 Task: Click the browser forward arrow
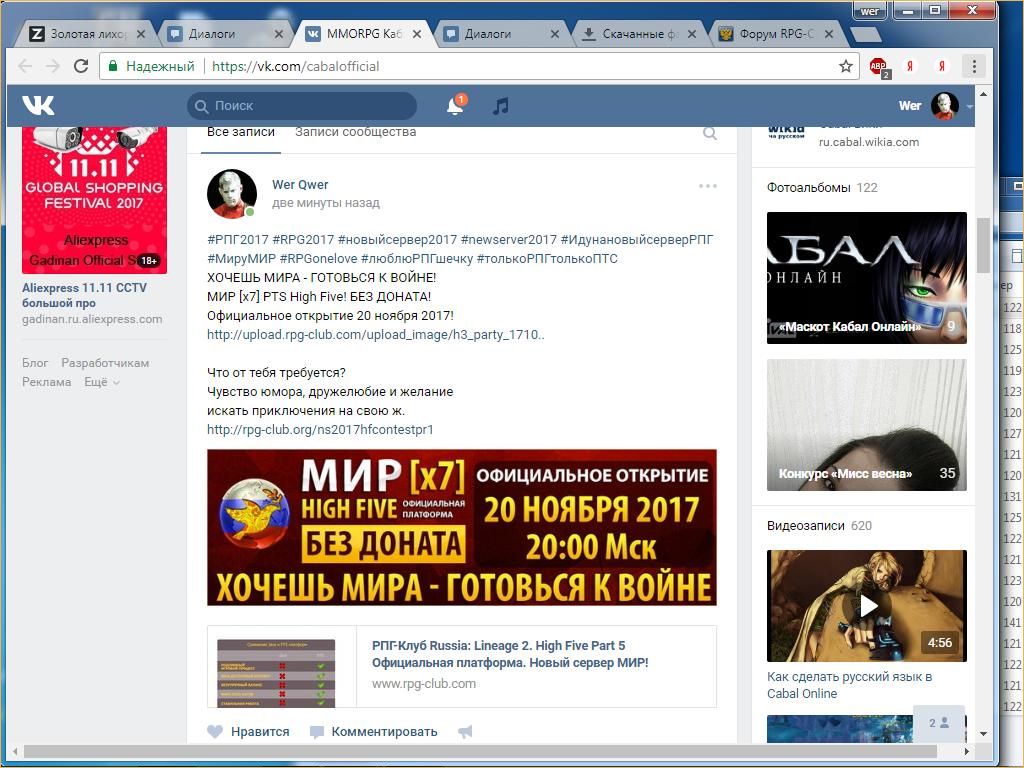[53, 66]
